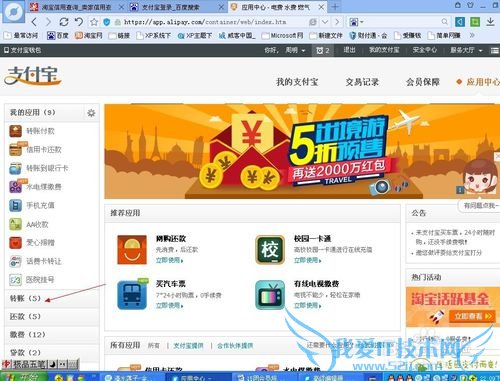This screenshot has height=381, width=500.
Task: Show more bookmarks with the double chevron
Action: (472, 35)
